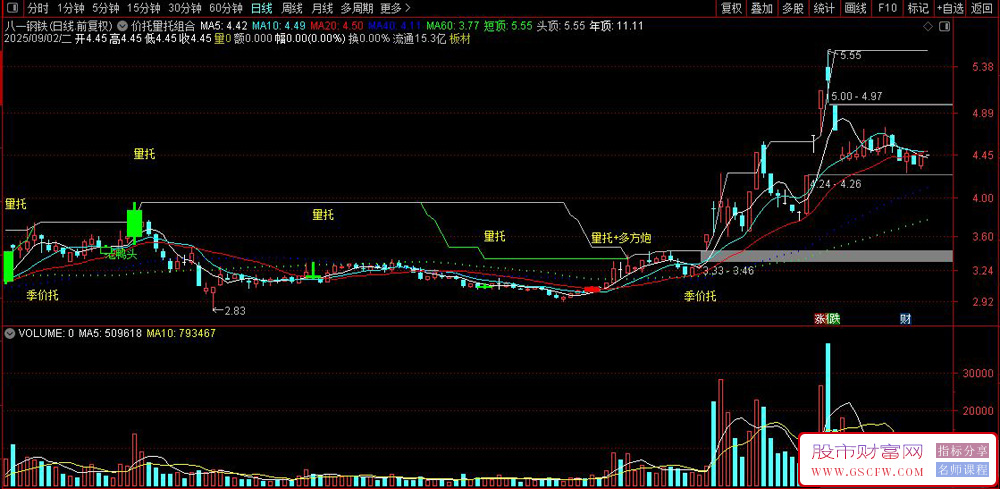The image size is (1000, 489).
Task: Open the WWW.GSCFW.COM website link
Action: 867,472
